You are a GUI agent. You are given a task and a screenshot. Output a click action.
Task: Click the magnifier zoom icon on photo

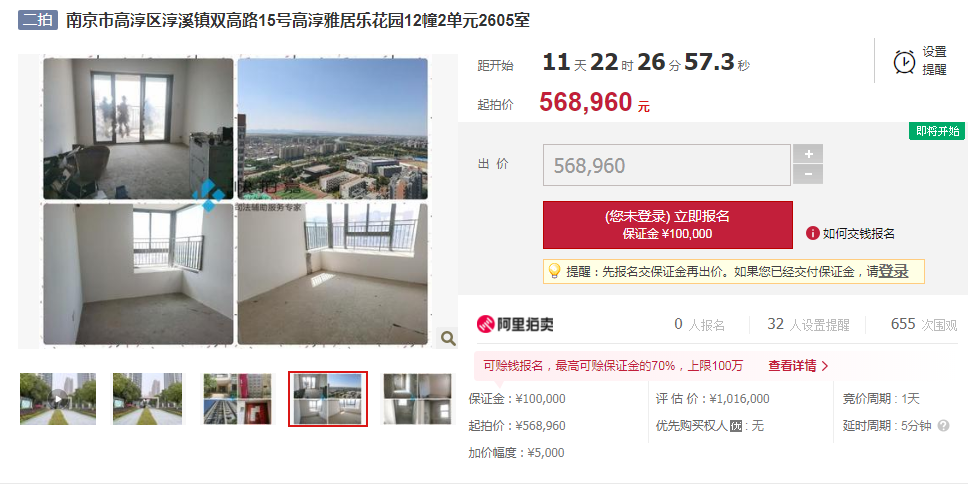[448, 338]
